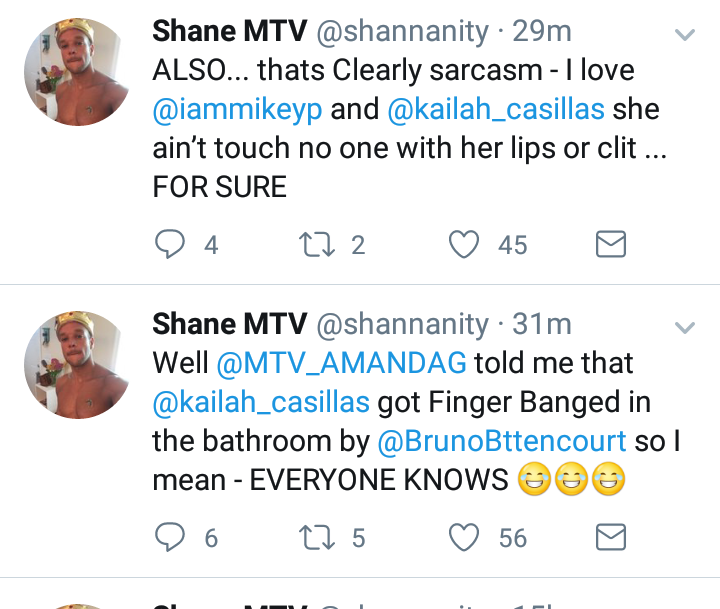Open Shane MTV name on the 29m tweet
The height and width of the screenshot is (609, 720).
click(230, 31)
